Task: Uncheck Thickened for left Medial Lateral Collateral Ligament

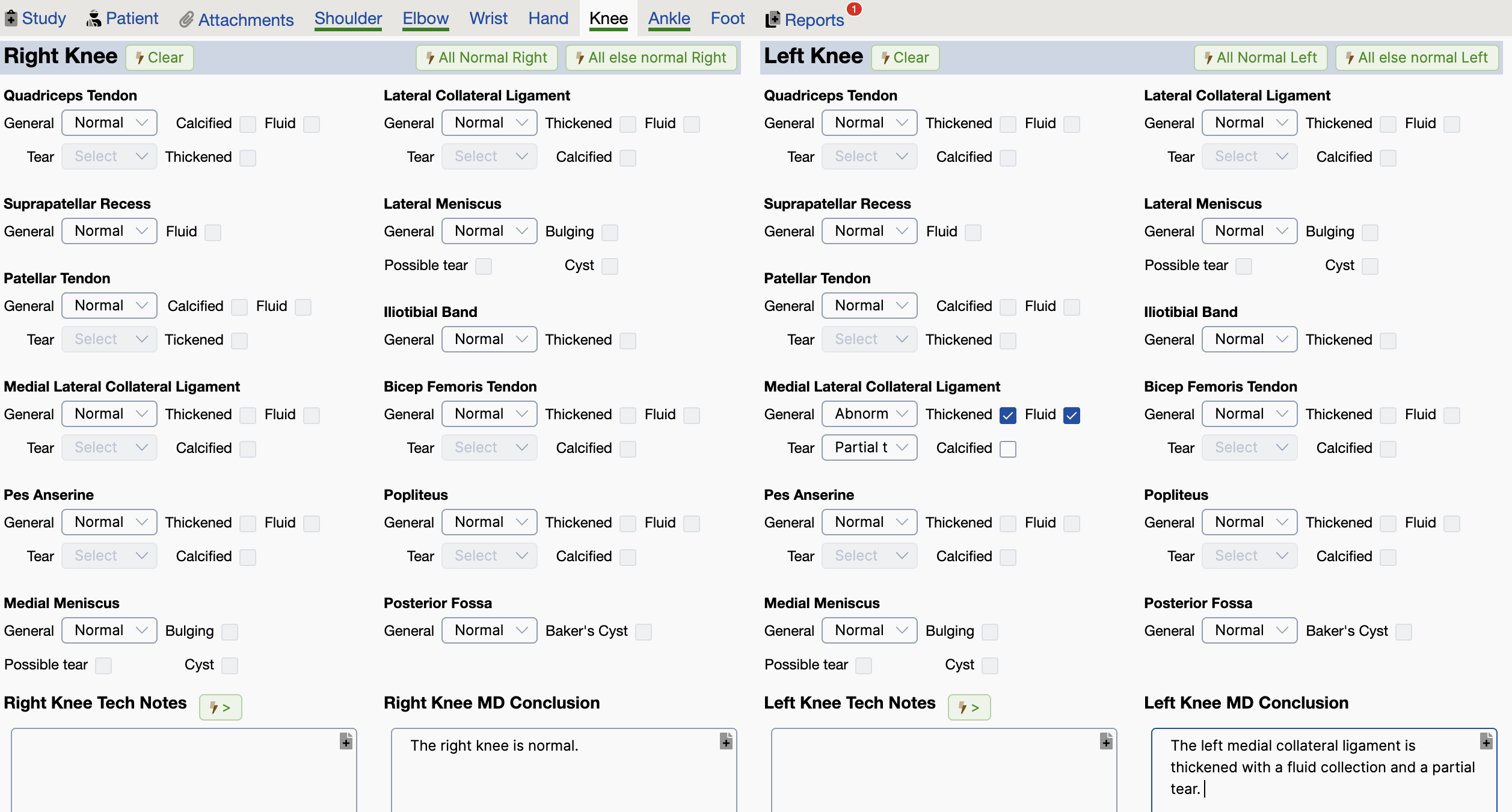Action: [x=1008, y=415]
